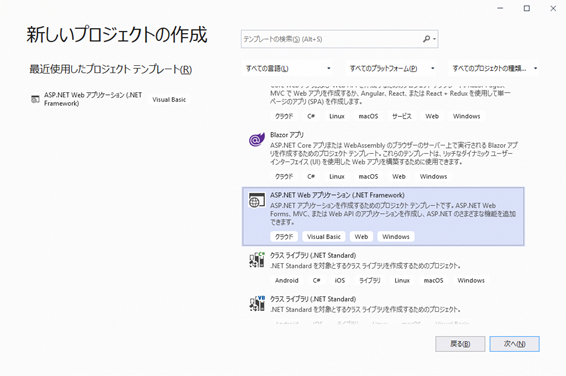Click the ASP.NET Web application globe icon in list
Screen dimensions: 566x376
(257, 200)
